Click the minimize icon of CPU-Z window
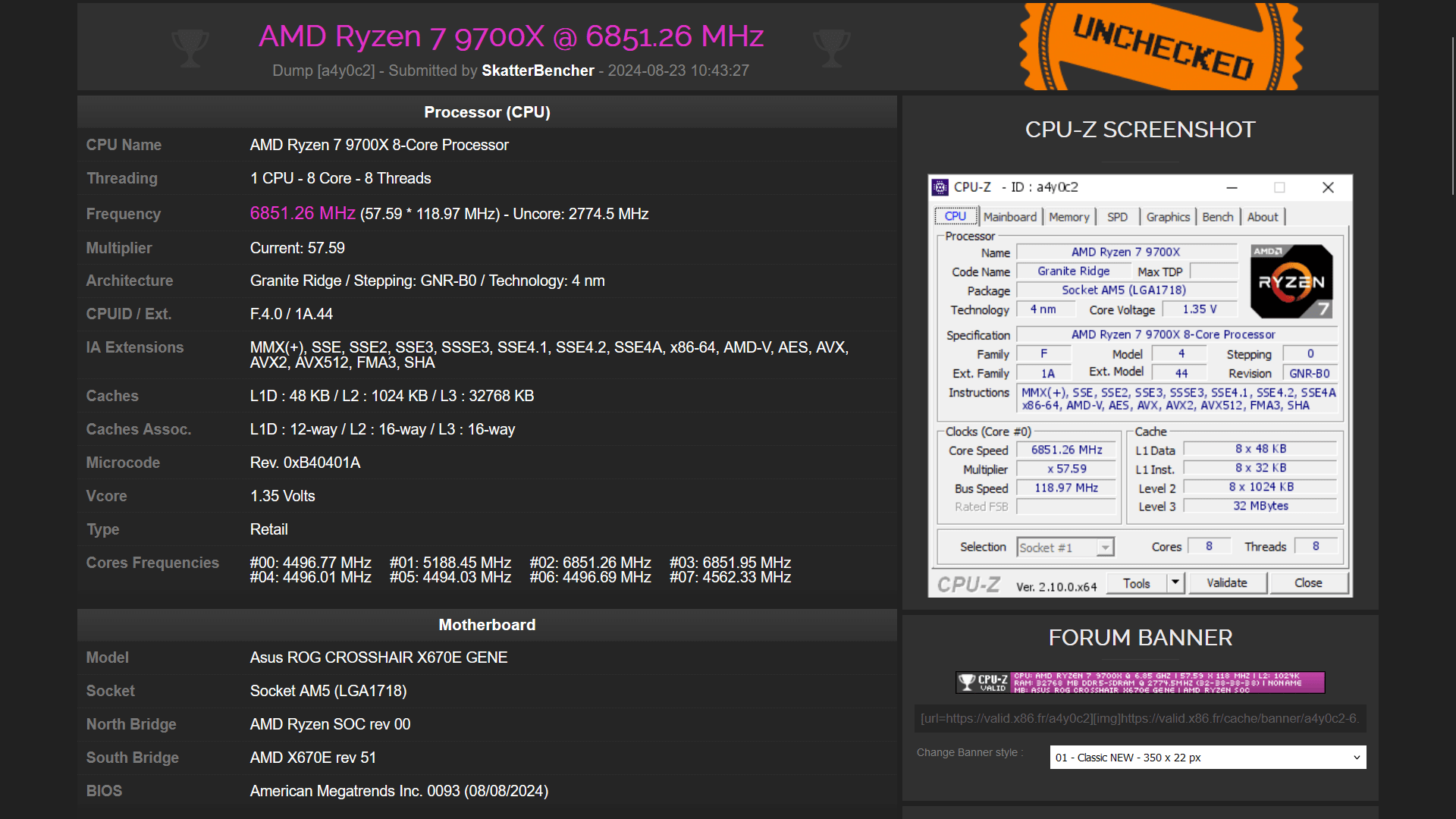Image resolution: width=1456 pixels, height=819 pixels. pos(1232,187)
